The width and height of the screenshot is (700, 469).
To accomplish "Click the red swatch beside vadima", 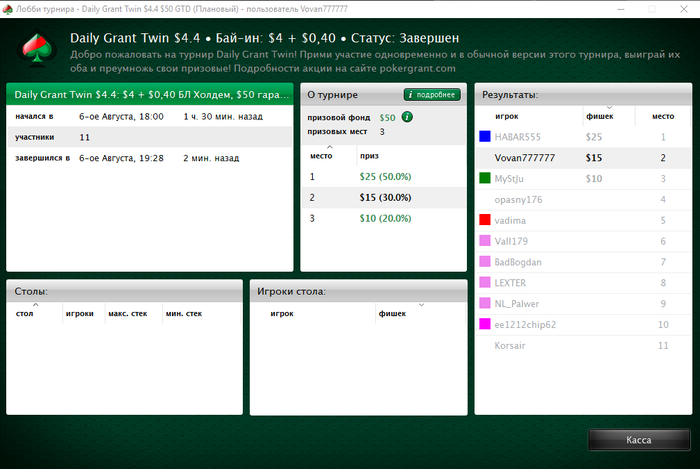I will click(485, 220).
